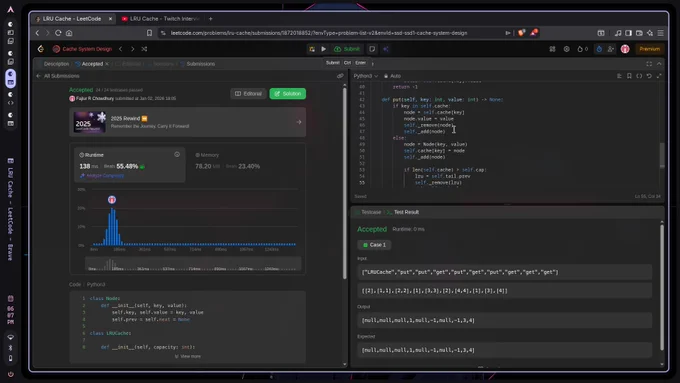This screenshot has width=680, height=383.
Task: Close the Accepted tab
Action: click(107, 64)
